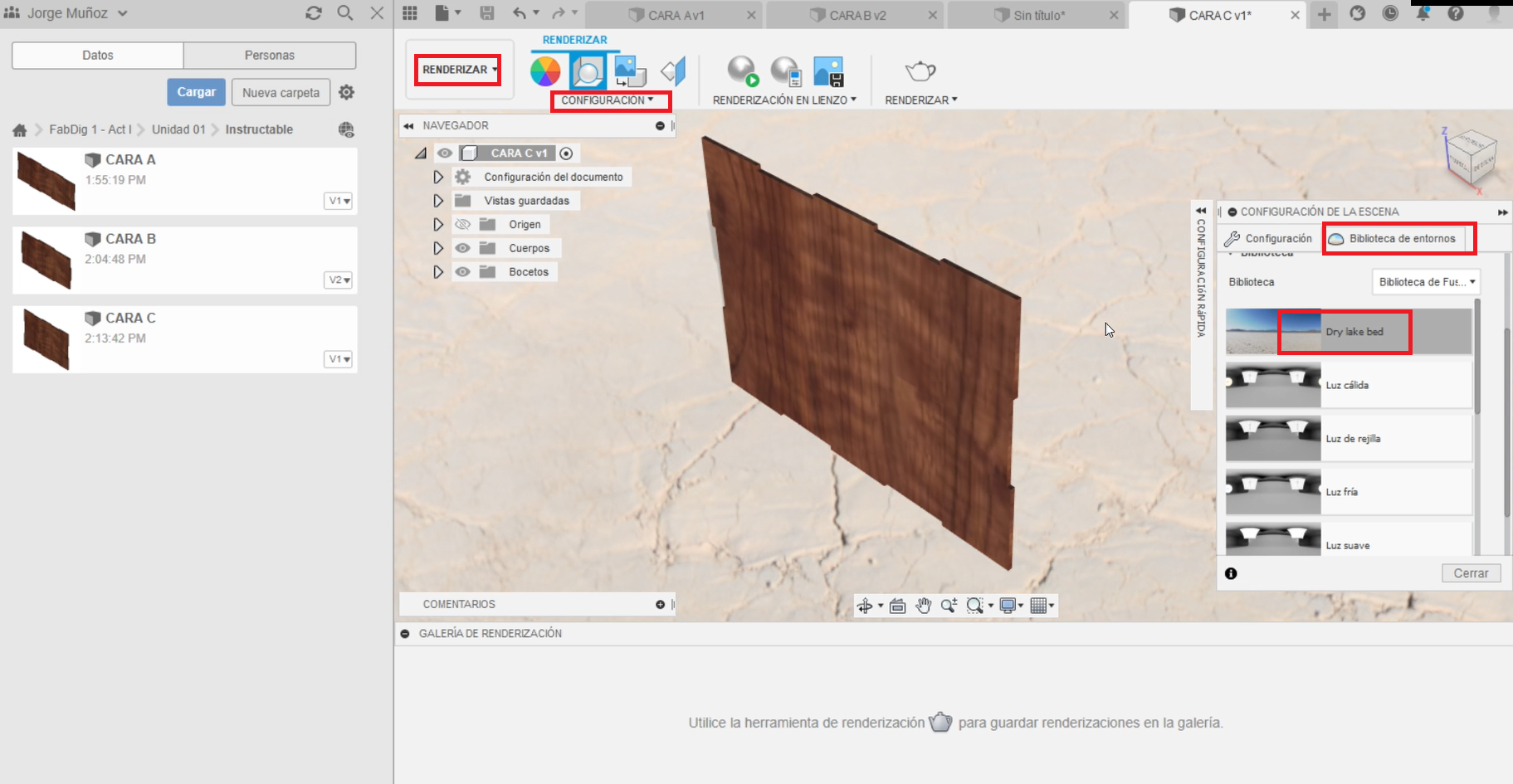Viewport: 1513px width, 784px height.
Task: Click the info icon in scene panel
Action: (1231, 573)
